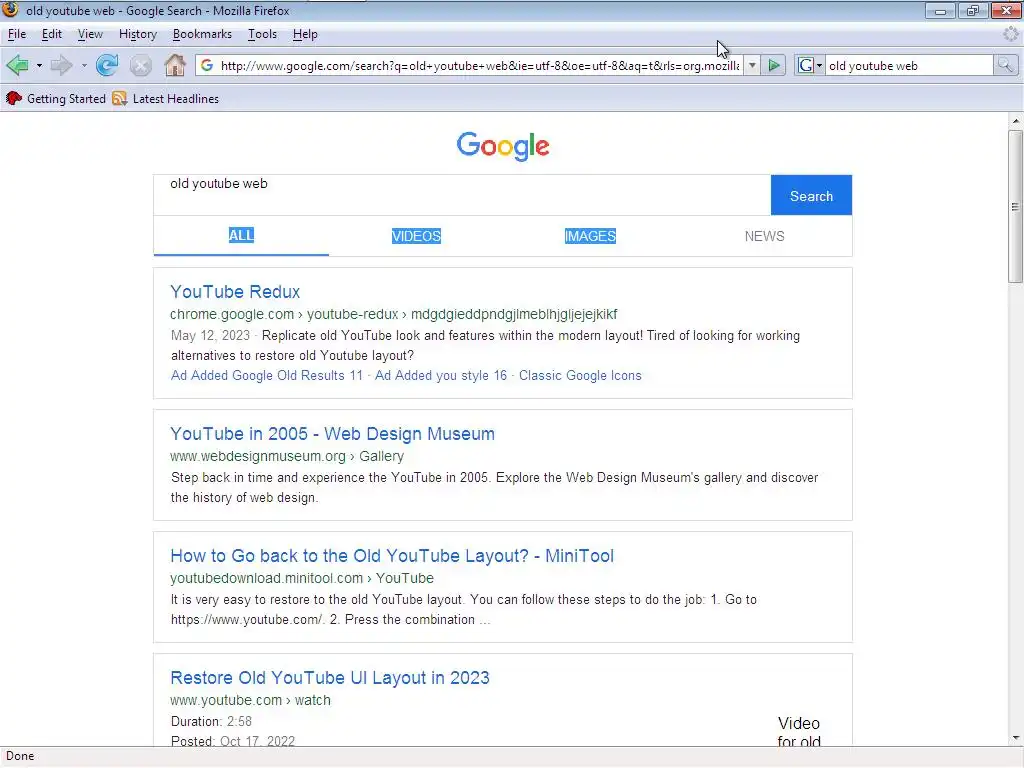Click the Google logo
Screen dimensions: 1024x768
pyautogui.click(x=503, y=146)
